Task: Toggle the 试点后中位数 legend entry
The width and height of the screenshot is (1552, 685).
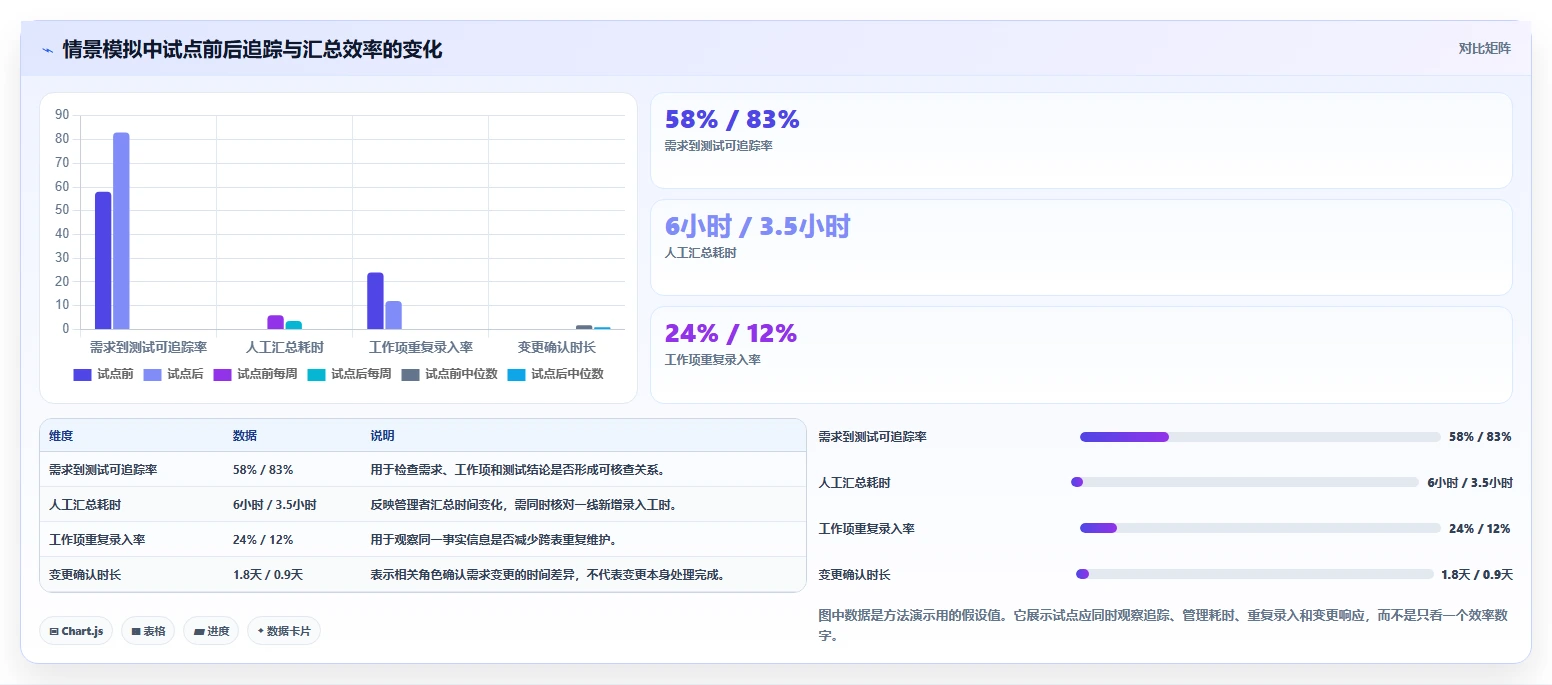Action: pos(555,374)
